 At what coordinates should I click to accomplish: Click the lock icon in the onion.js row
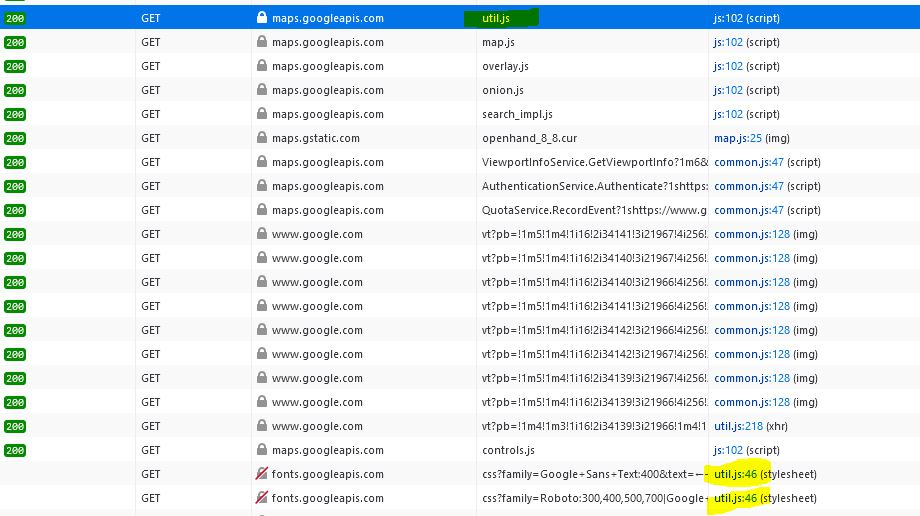tap(262, 90)
